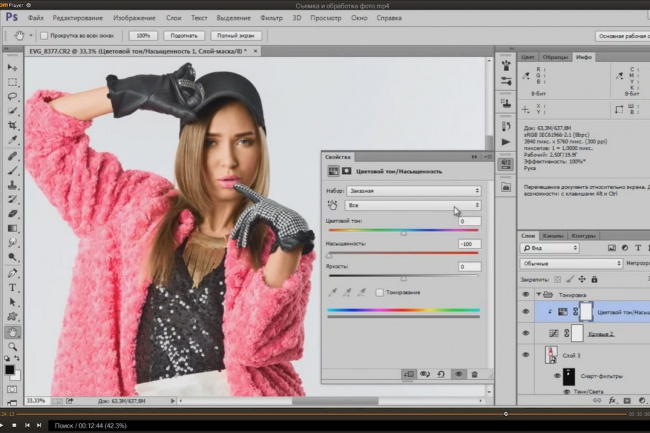
Task: Open the Вид layer filter dropdown
Action: click(549, 248)
